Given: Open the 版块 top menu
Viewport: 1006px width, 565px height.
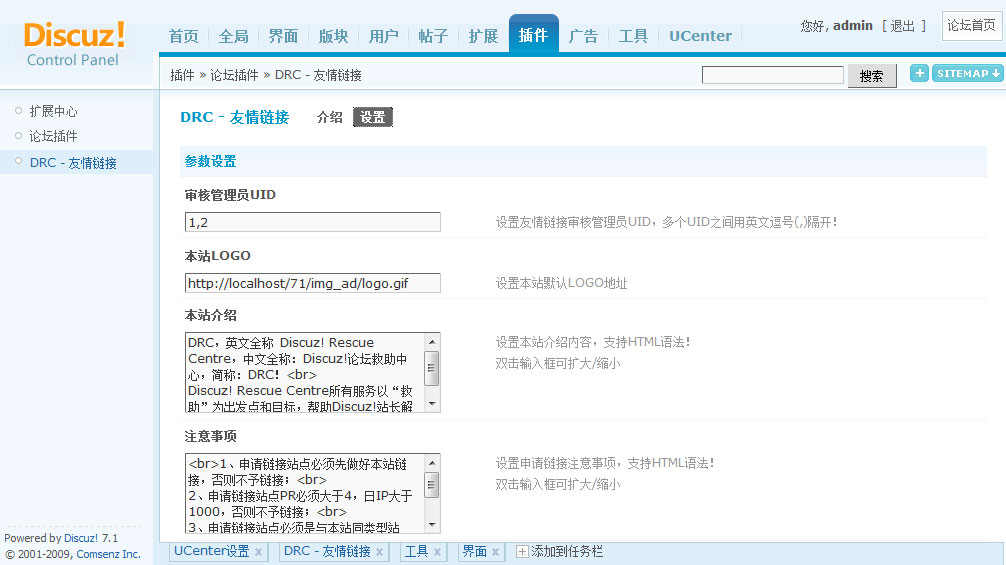Looking at the screenshot, I should [334, 36].
